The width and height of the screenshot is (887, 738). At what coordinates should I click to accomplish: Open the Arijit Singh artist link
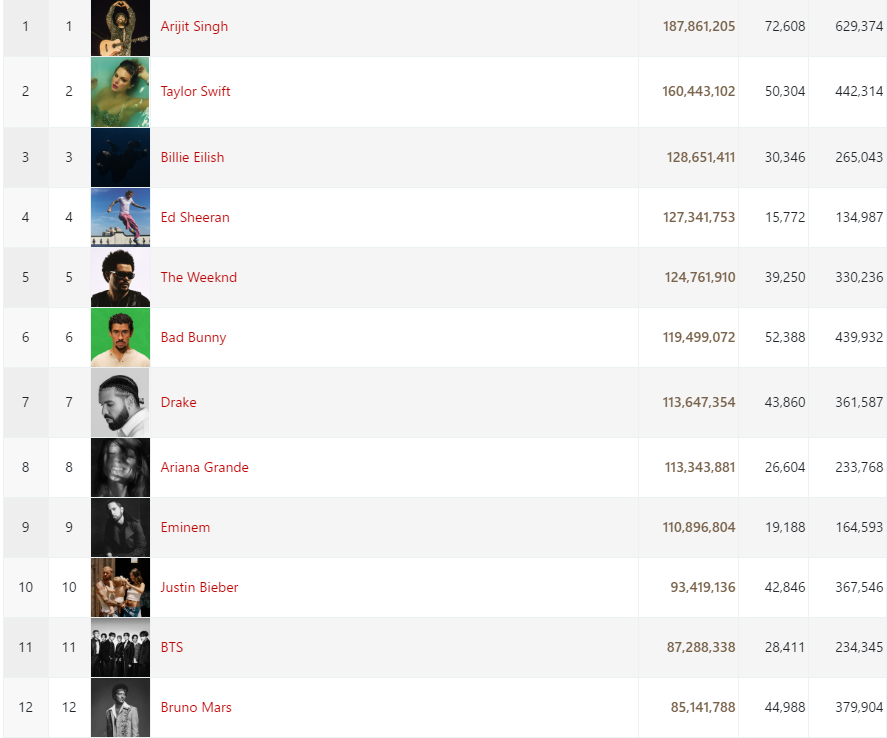click(x=194, y=27)
